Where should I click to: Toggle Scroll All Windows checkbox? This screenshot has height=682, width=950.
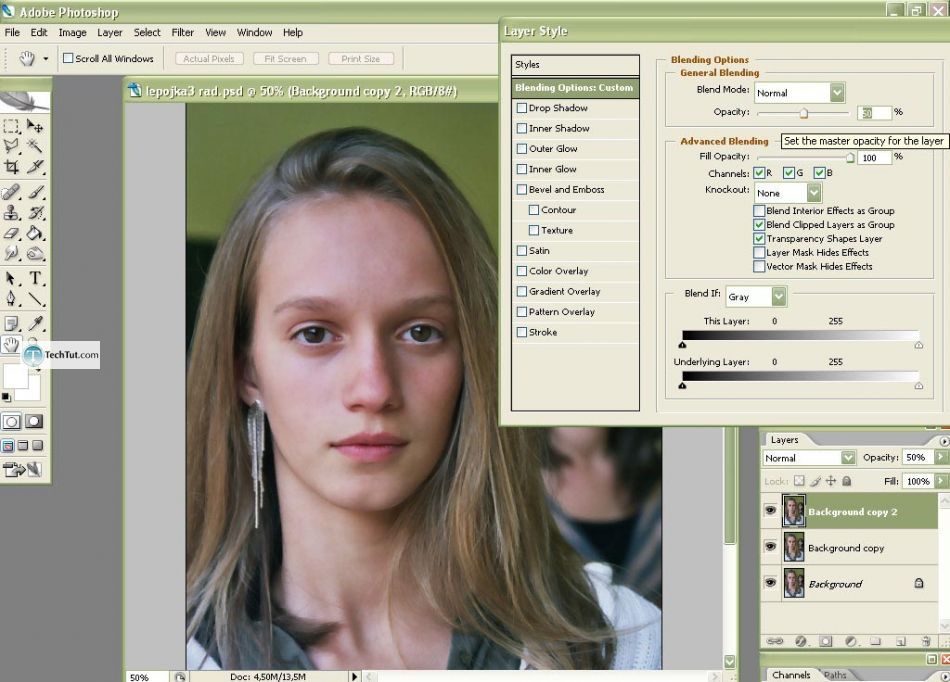(68, 59)
